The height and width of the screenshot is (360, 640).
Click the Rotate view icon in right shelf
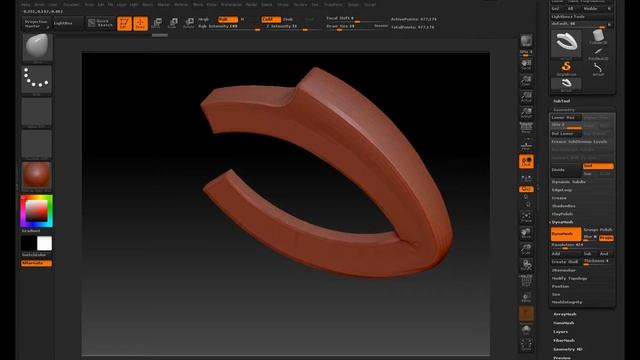526,265
